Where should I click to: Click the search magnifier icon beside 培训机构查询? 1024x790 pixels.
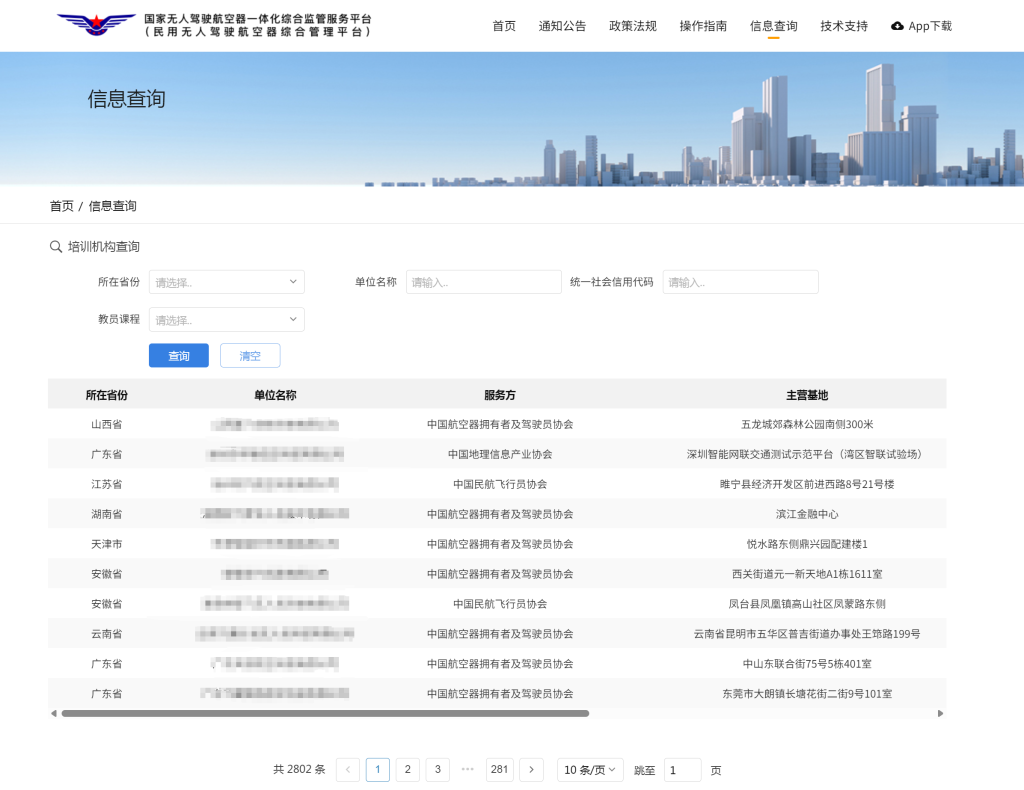coord(56,247)
